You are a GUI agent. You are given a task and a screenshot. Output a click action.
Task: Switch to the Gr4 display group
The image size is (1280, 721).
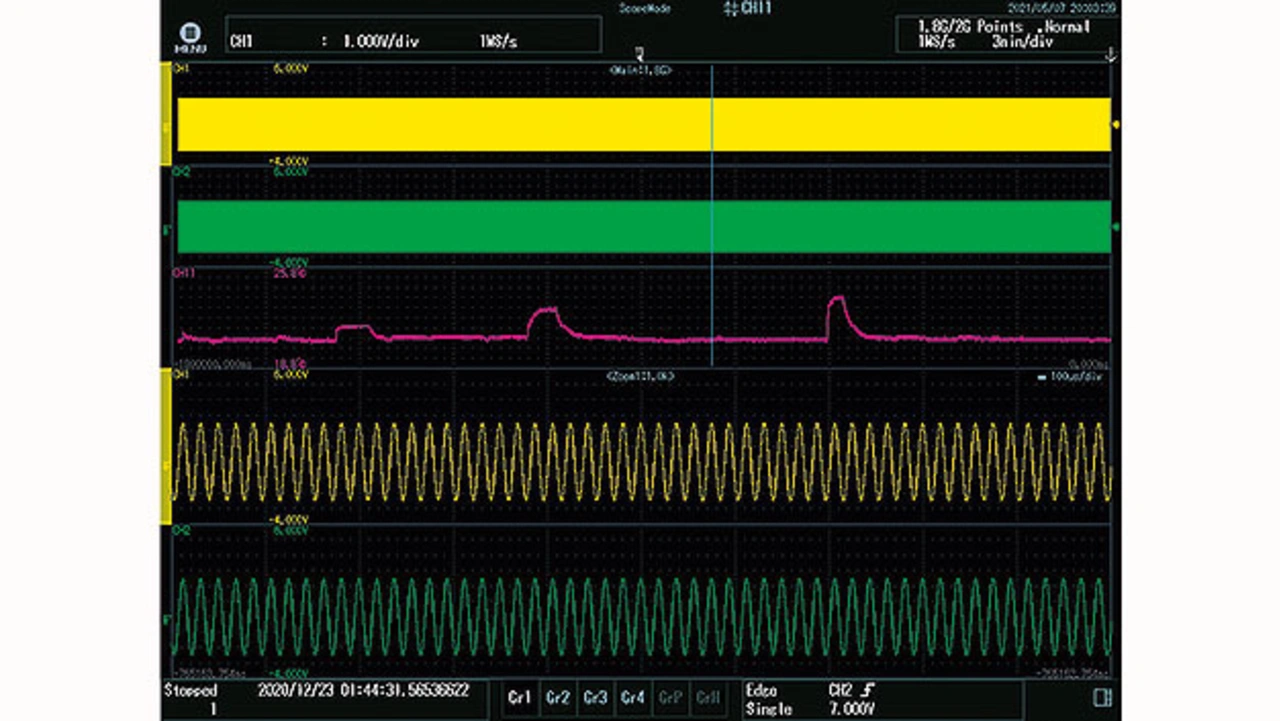coord(633,698)
